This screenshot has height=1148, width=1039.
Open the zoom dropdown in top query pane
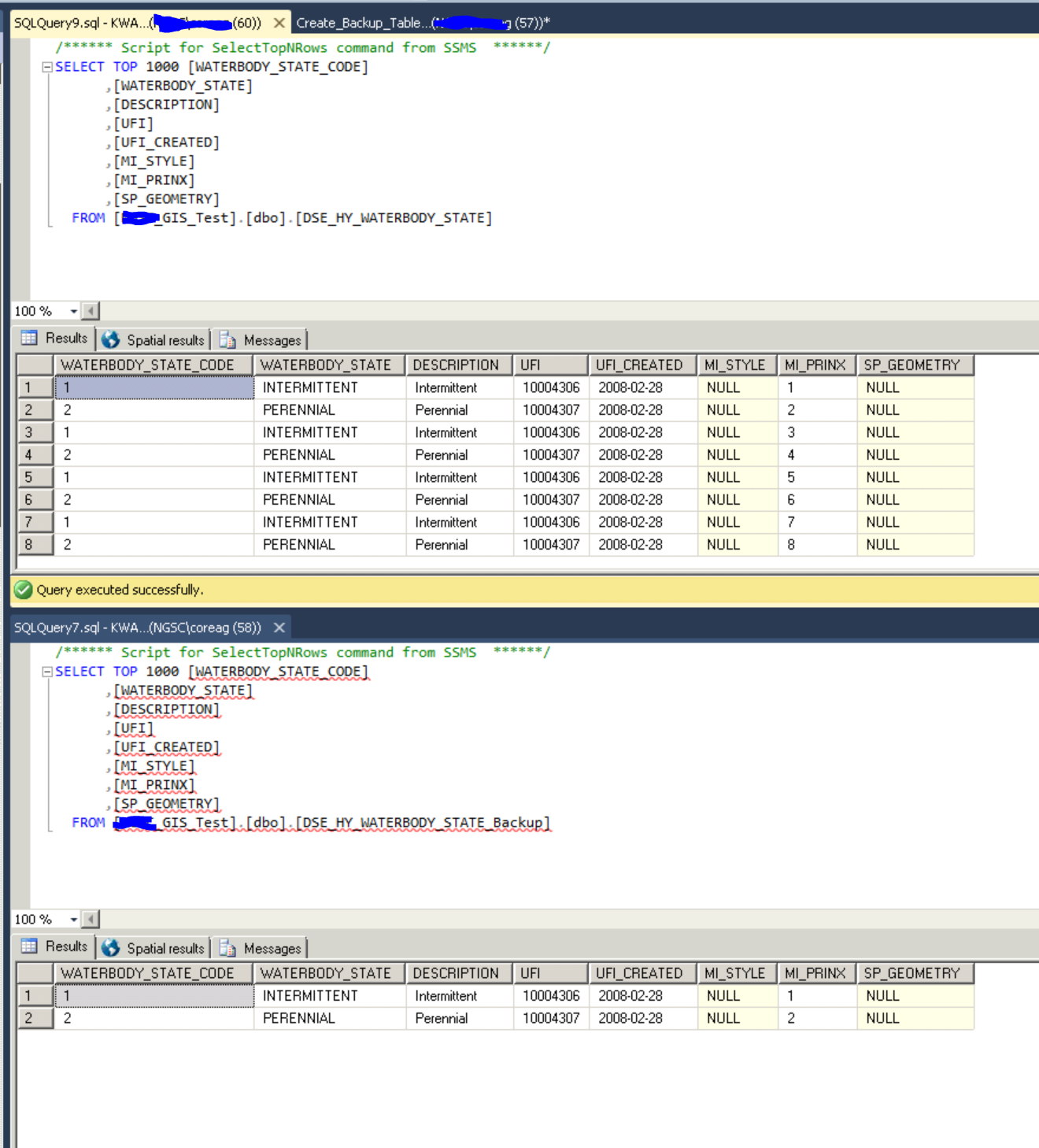pyautogui.click(x=73, y=311)
